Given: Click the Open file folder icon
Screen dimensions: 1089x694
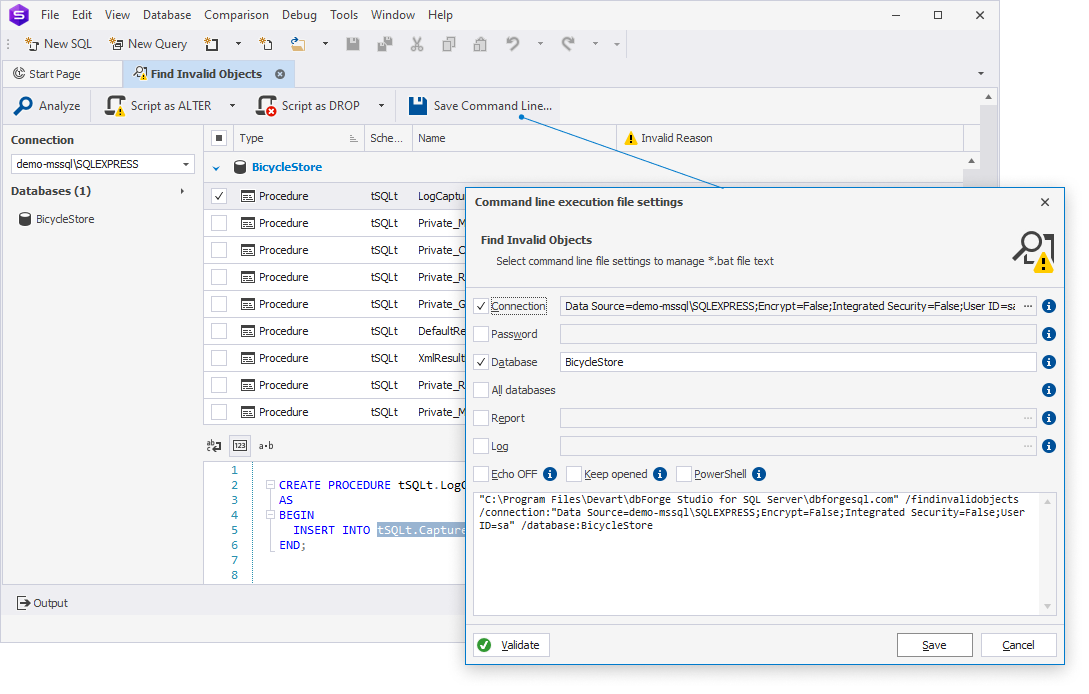Looking at the screenshot, I should (298, 44).
